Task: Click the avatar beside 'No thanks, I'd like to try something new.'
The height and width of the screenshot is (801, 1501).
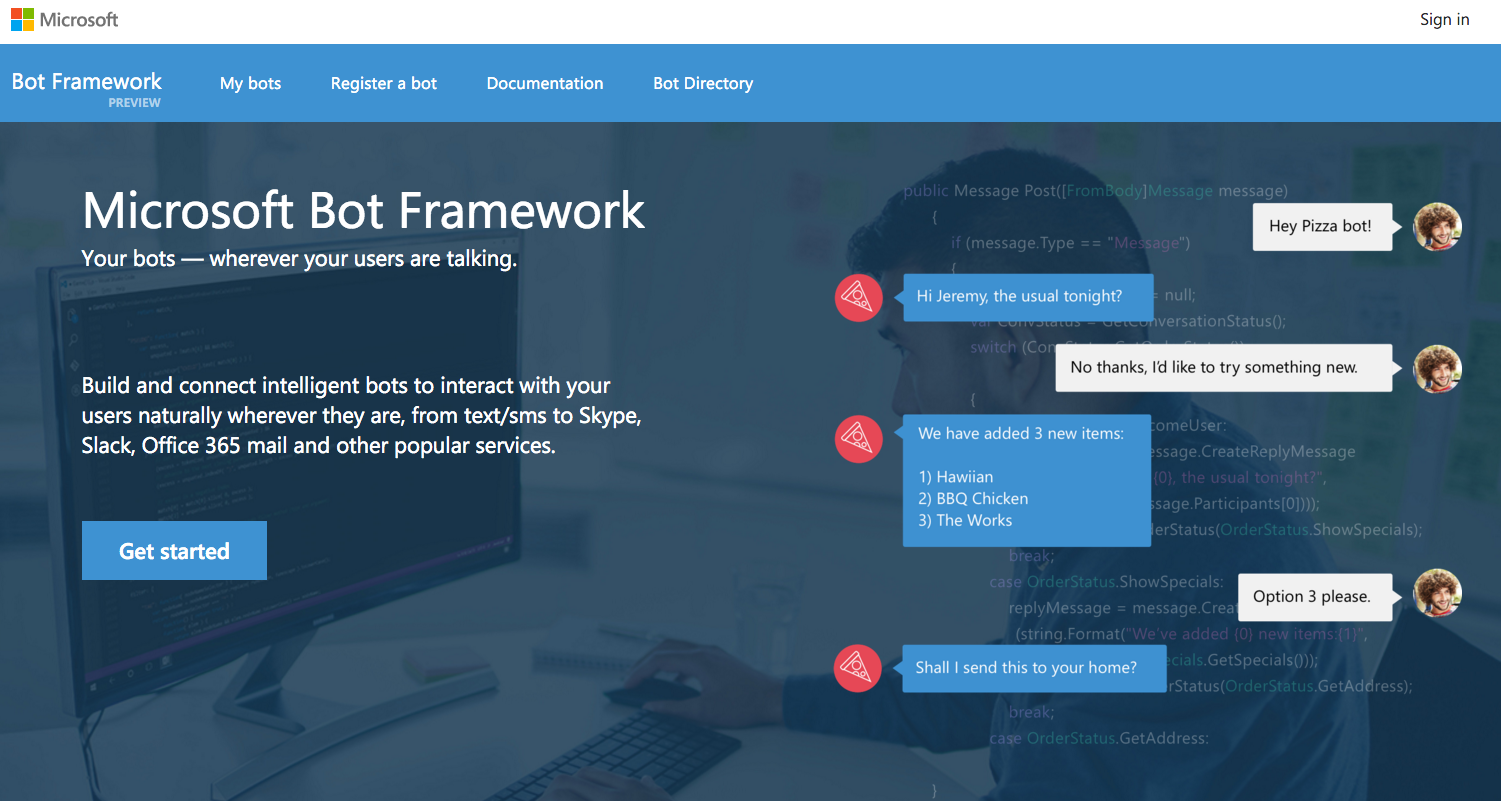Action: coord(1437,368)
